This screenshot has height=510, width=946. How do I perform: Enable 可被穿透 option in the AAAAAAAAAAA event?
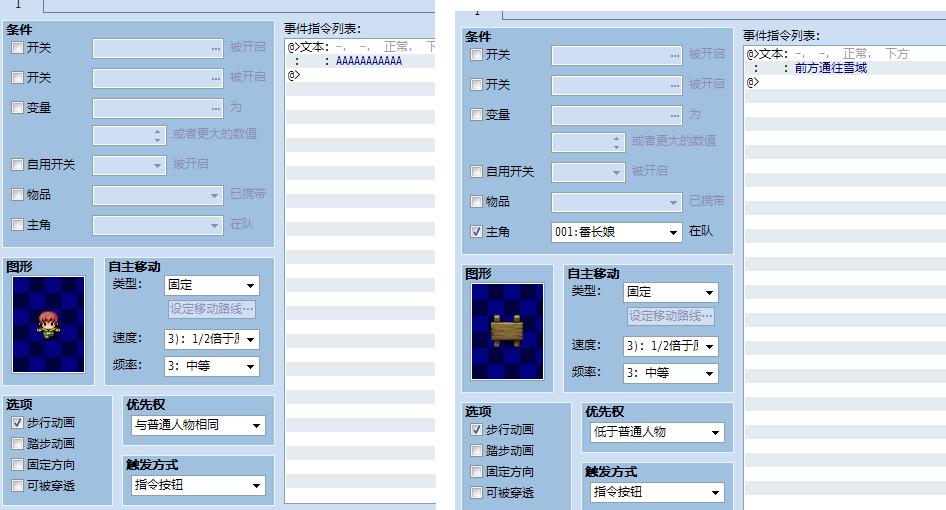pyautogui.click(x=17, y=485)
